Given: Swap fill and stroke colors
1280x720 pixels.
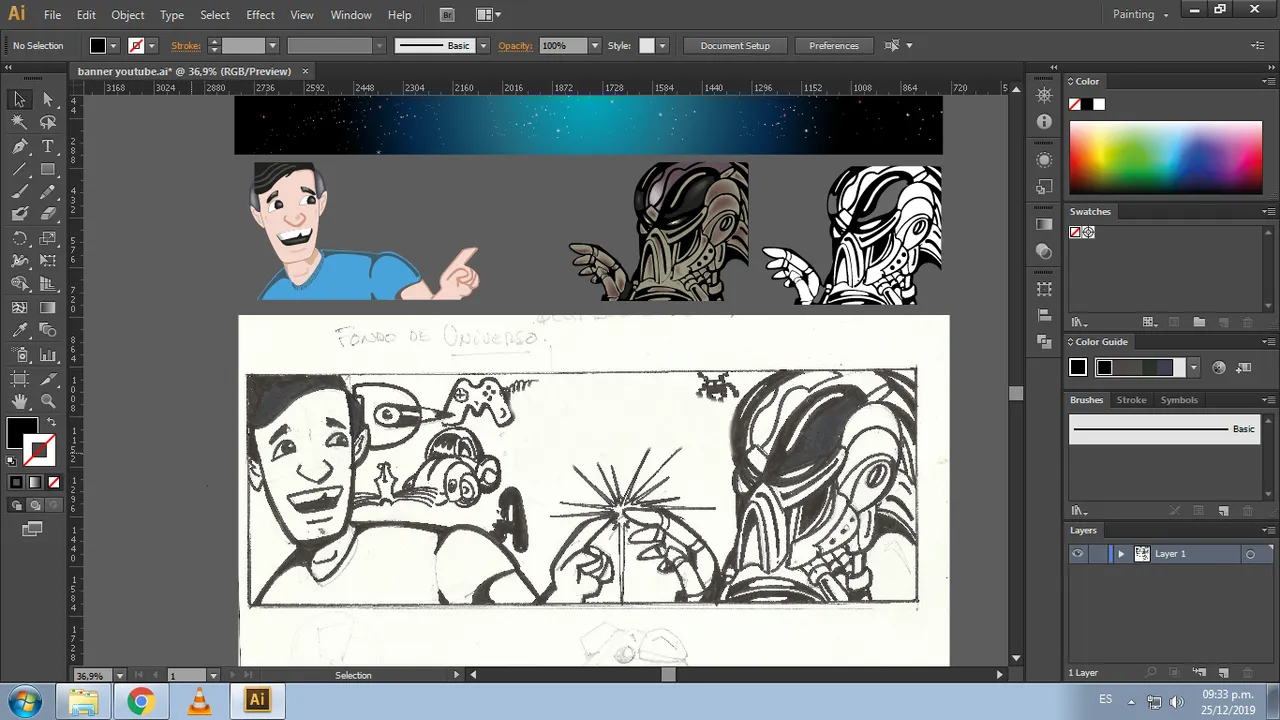Looking at the screenshot, I should click(x=51, y=423).
